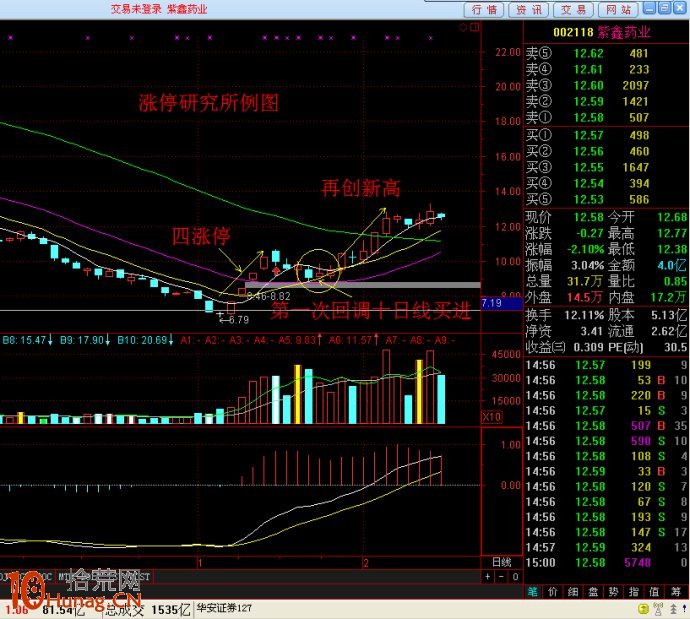690x619 pixels.
Task: Click the 6.79 low price label on chart
Action: pyautogui.click(x=239, y=320)
